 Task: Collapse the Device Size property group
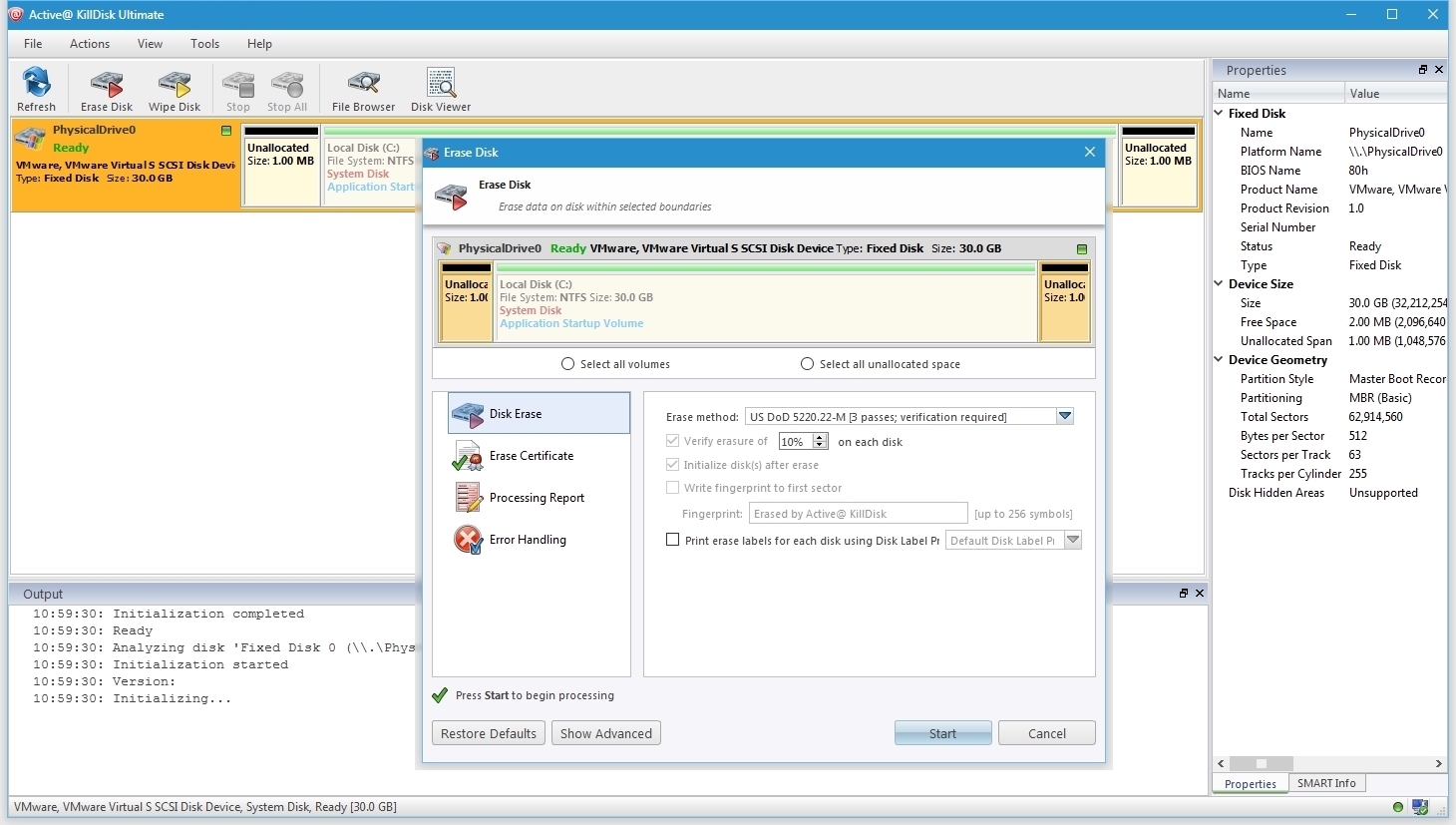(1219, 283)
